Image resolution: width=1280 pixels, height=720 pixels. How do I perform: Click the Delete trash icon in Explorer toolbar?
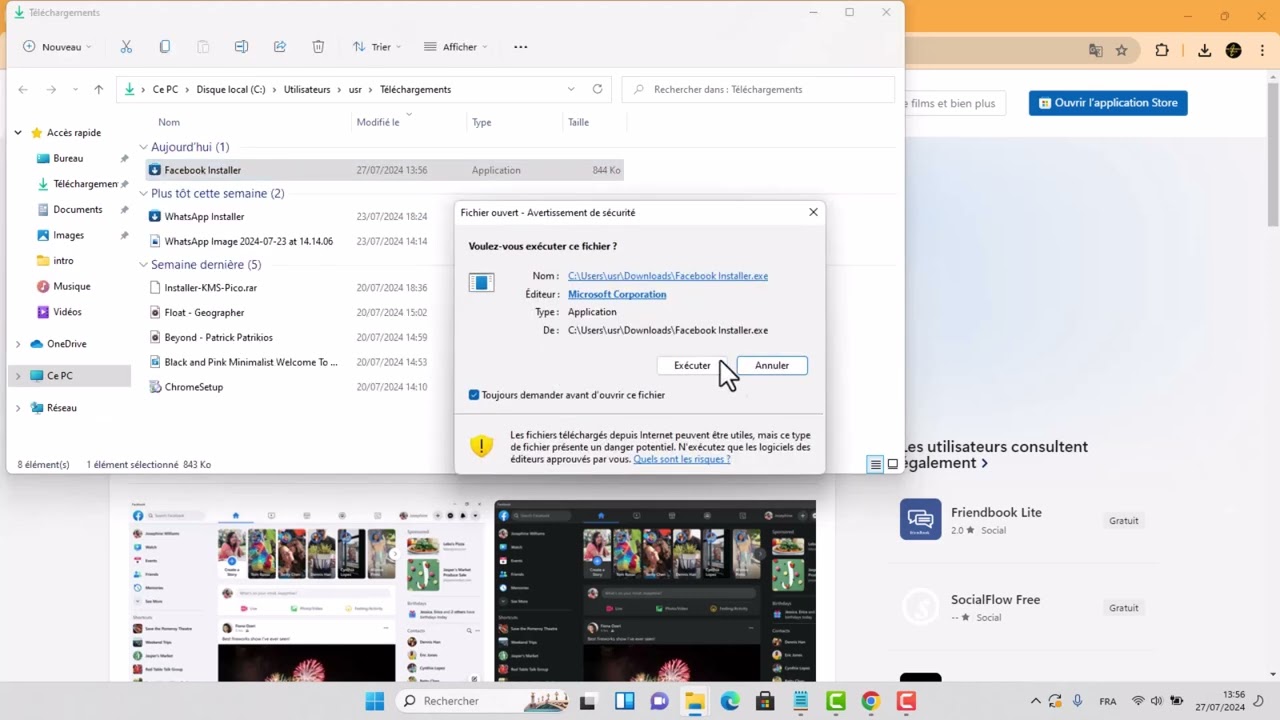318,47
